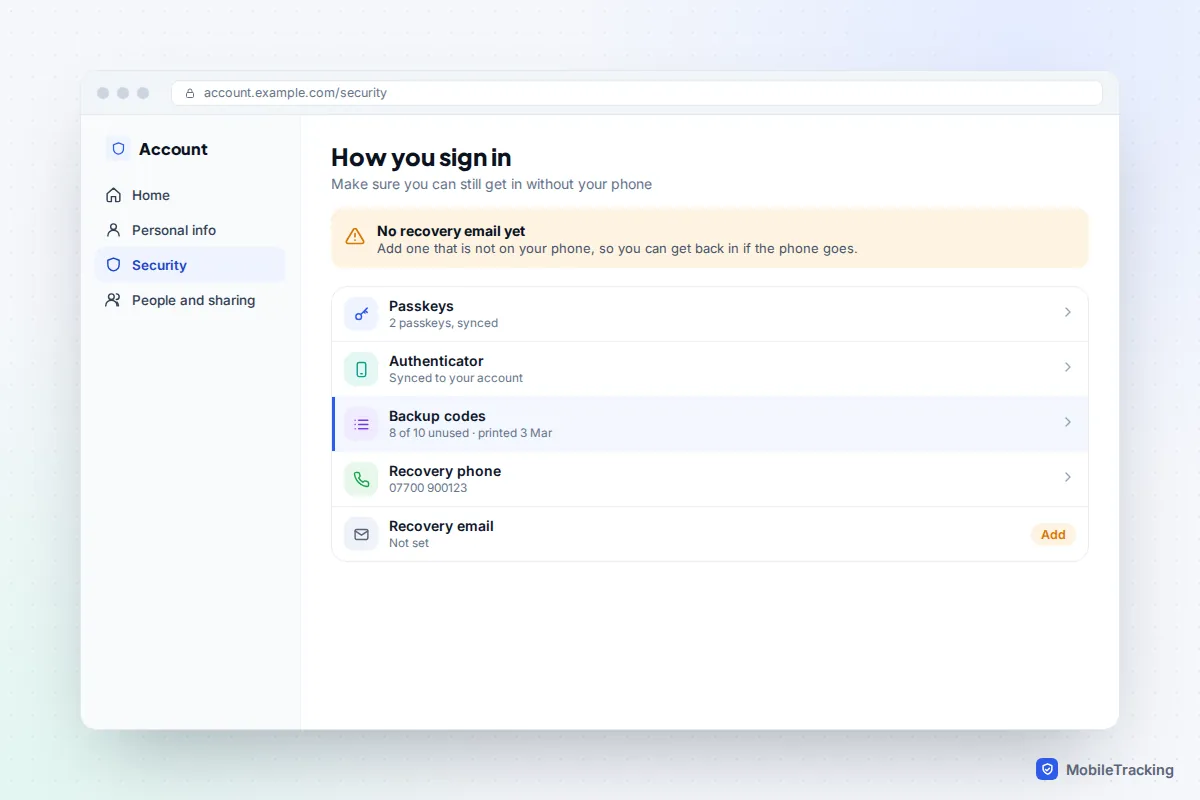
Task: Click the Recovery phone row title
Action: point(445,471)
